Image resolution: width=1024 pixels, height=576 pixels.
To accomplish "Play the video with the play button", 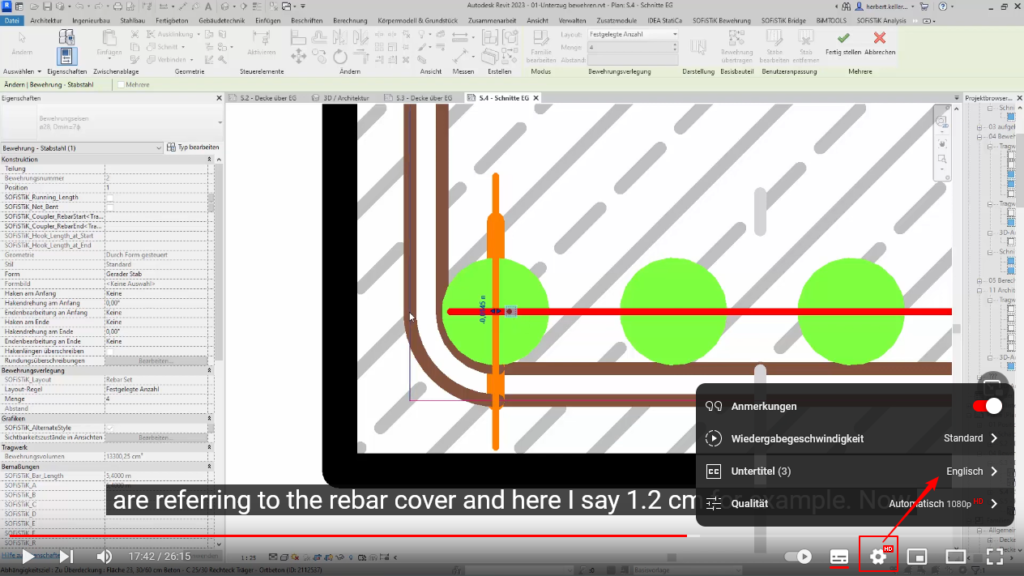I will point(27,556).
